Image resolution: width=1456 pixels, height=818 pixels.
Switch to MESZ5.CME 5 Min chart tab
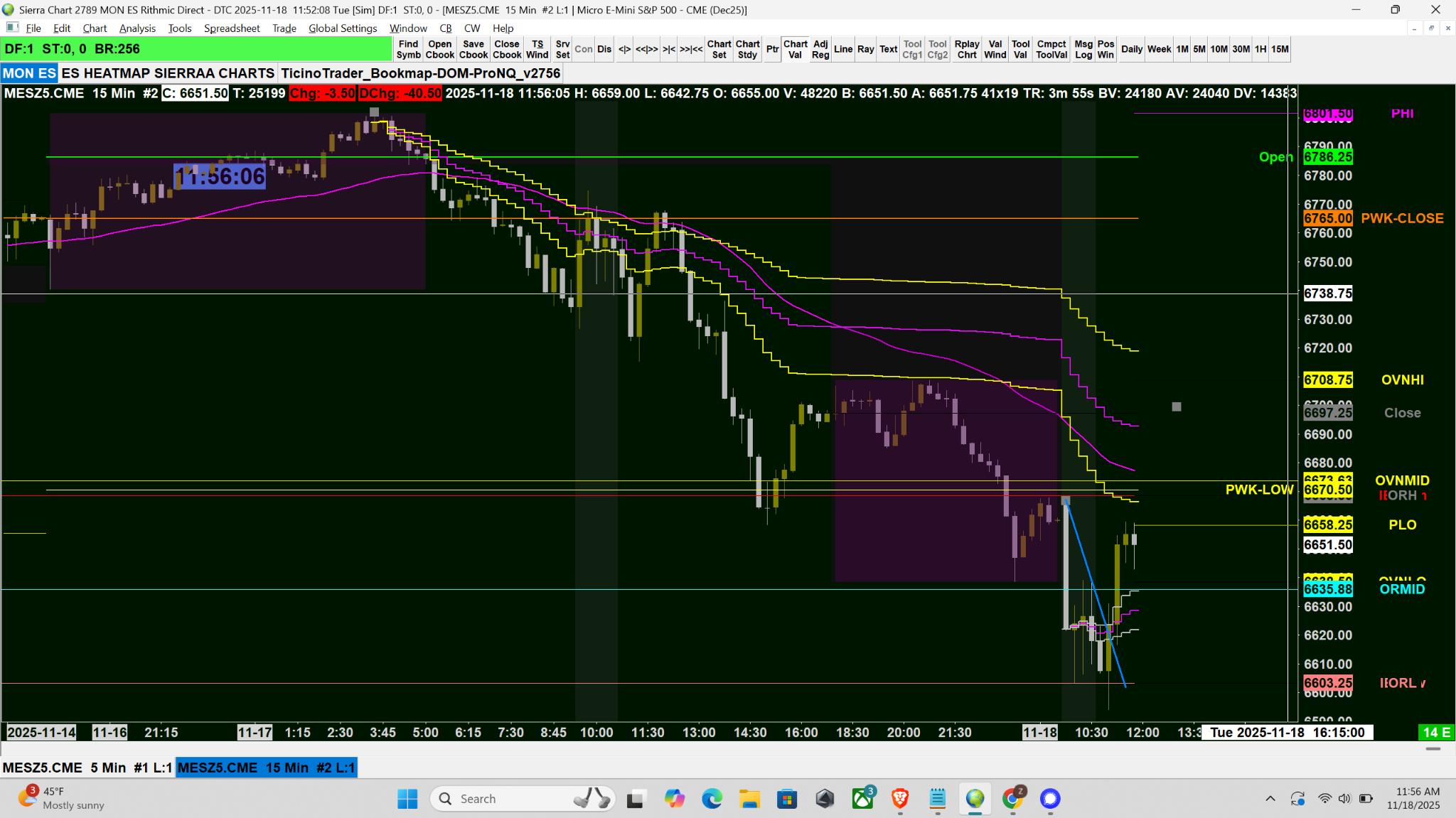(87, 768)
